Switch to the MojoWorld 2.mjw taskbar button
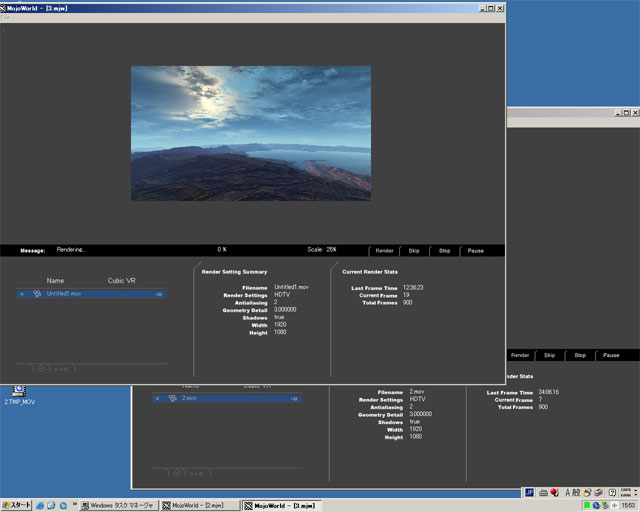 [200, 505]
